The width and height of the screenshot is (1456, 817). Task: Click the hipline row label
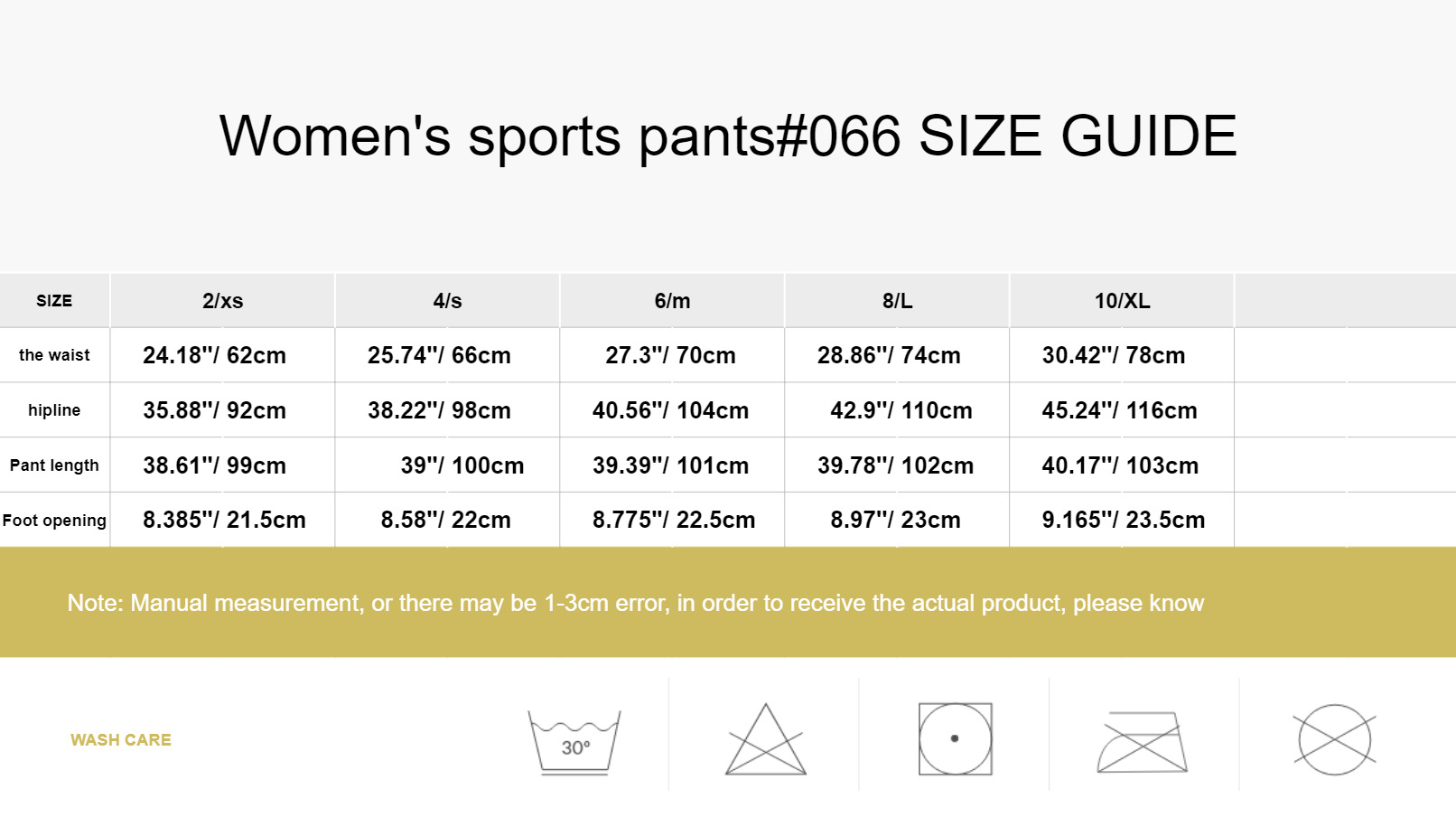click(x=54, y=410)
